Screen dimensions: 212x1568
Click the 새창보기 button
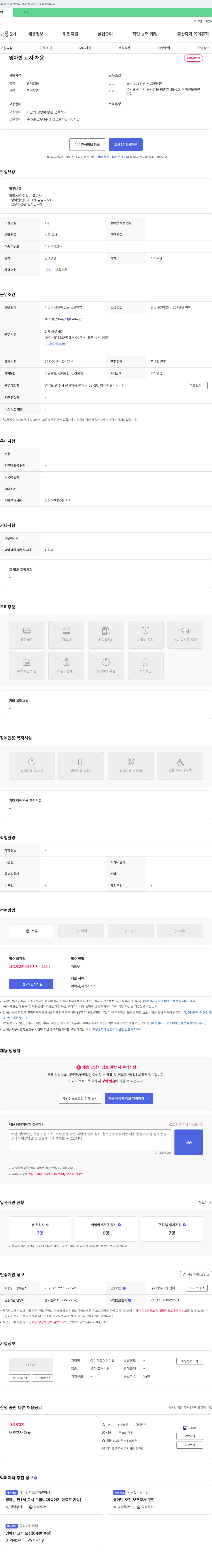click(x=189, y=1445)
